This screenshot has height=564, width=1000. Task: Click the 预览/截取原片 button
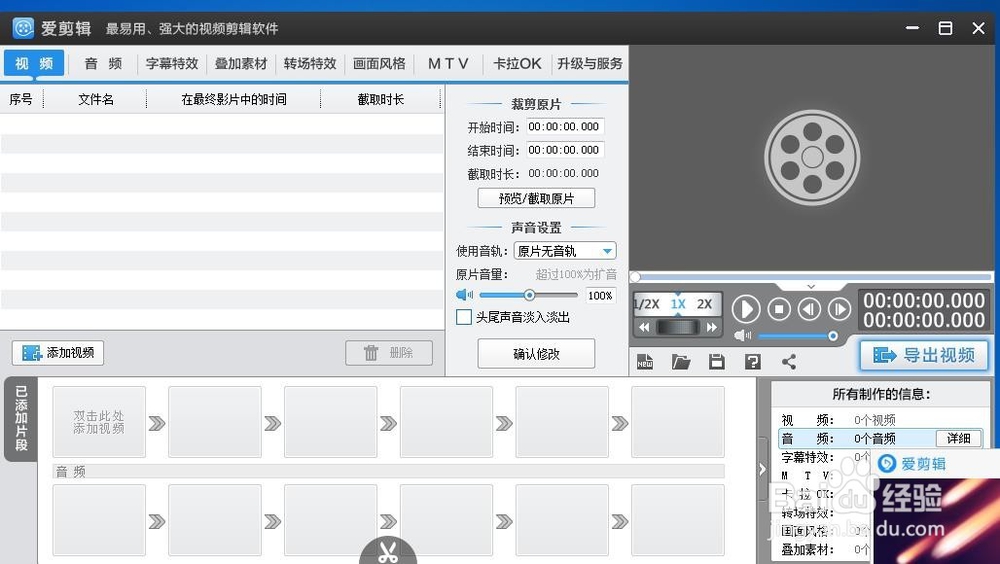(x=536, y=198)
